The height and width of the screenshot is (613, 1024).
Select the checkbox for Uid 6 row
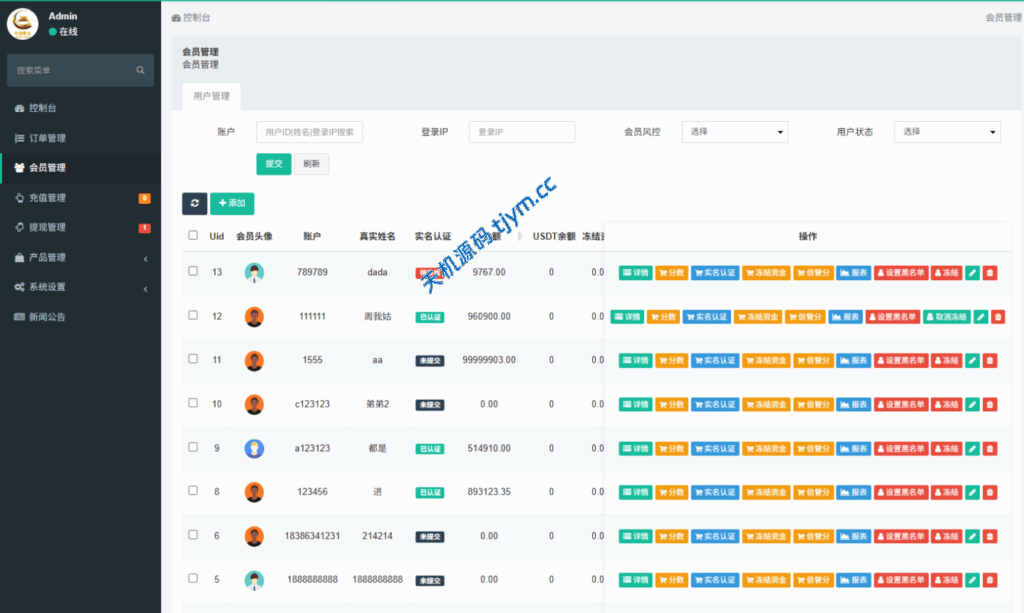point(193,535)
